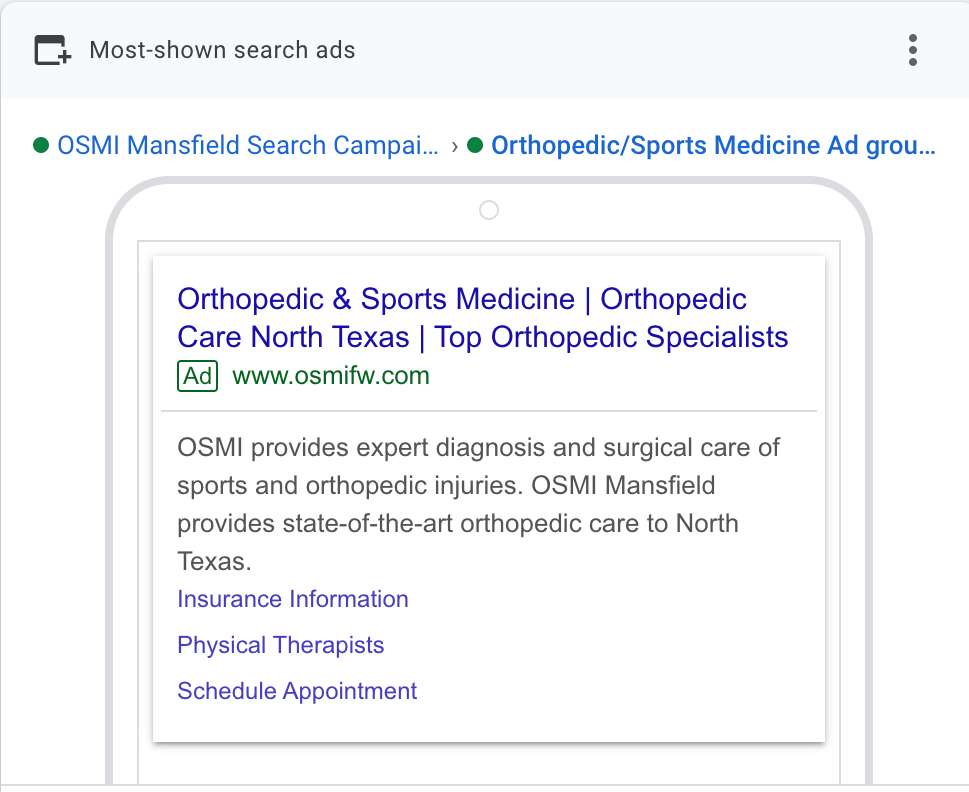Open OSMI Mansfield Search Campaign link
This screenshot has height=792, width=969.
pos(248,145)
